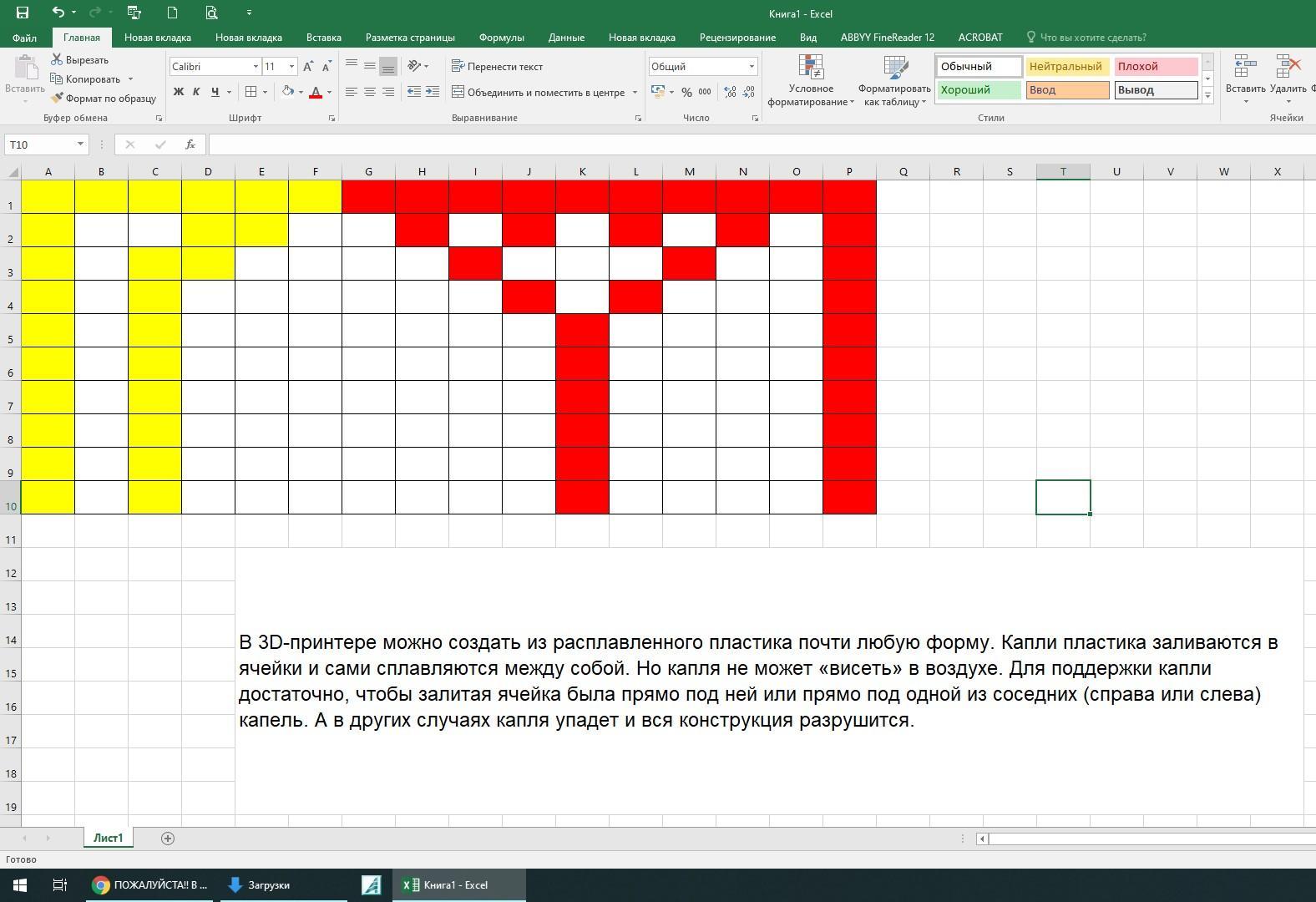The height and width of the screenshot is (902, 1316).
Task: Undo the last action
Action: click(58, 13)
